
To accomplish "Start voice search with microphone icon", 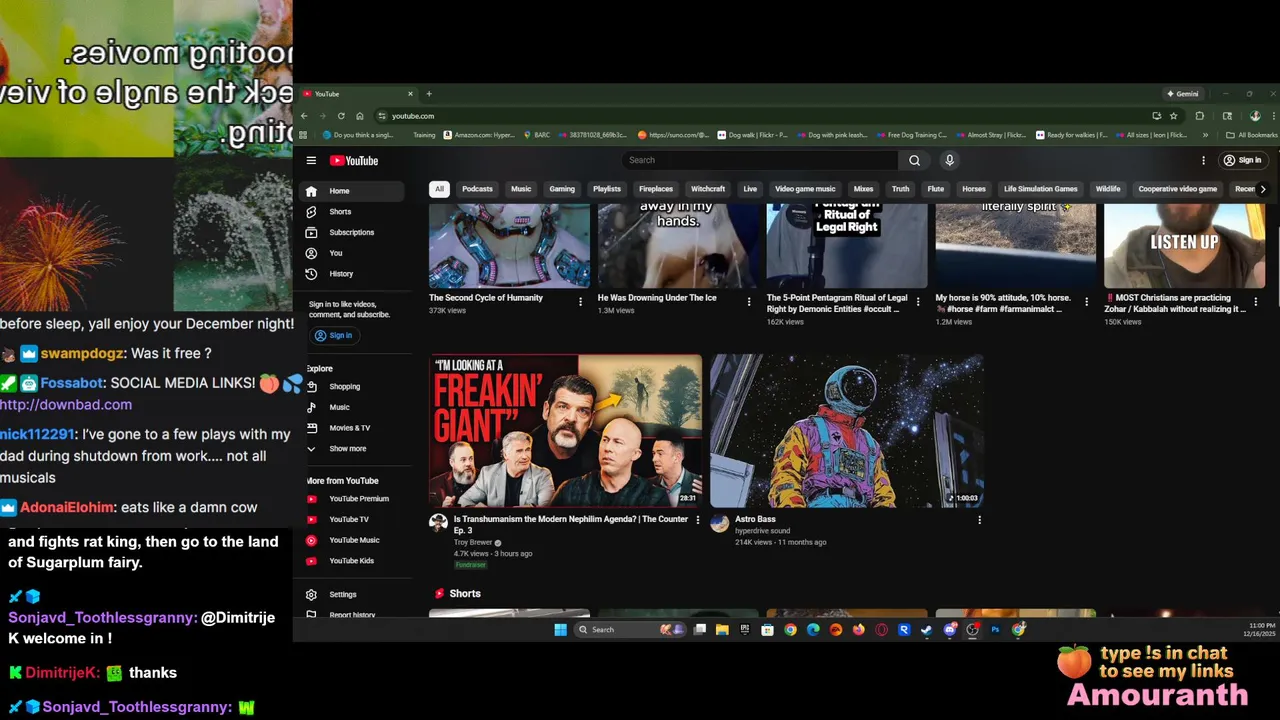I will tap(949, 160).
